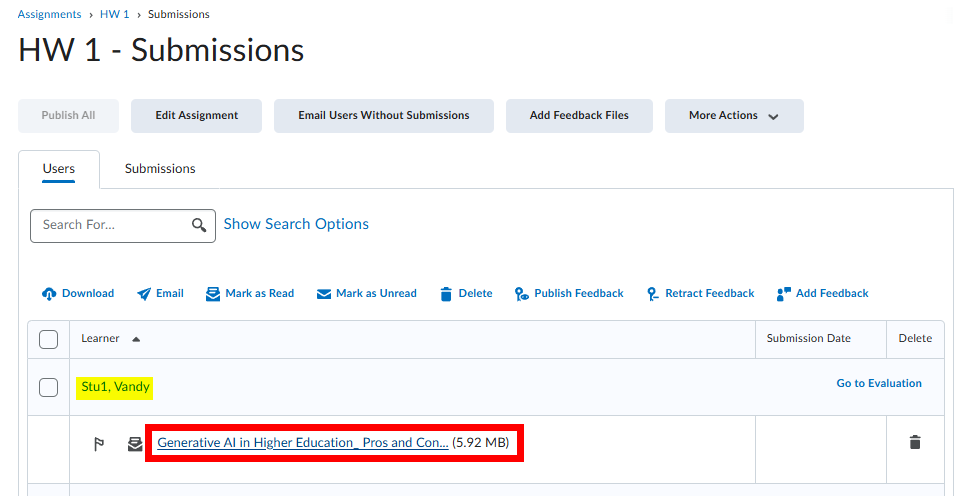Click the Edit Assignment button
The height and width of the screenshot is (496, 956).
[x=196, y=116]
